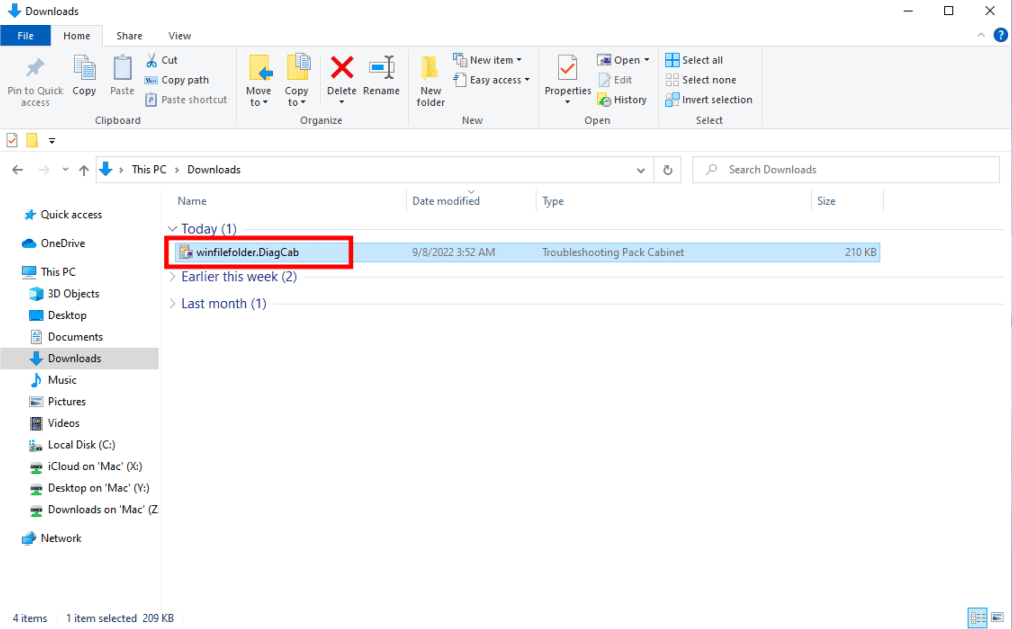Click the Pin to Quick access icon

pyautogui.click(x=35, y=78)
